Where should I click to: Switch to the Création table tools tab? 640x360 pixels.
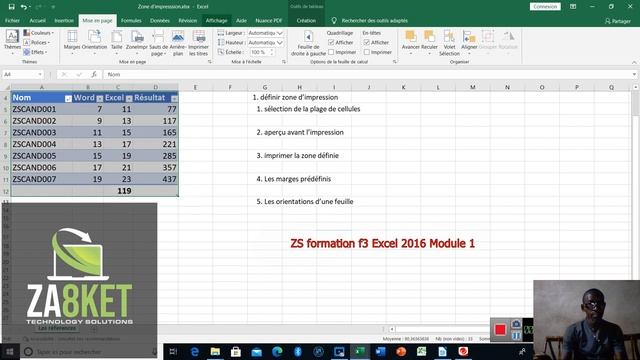306,20
